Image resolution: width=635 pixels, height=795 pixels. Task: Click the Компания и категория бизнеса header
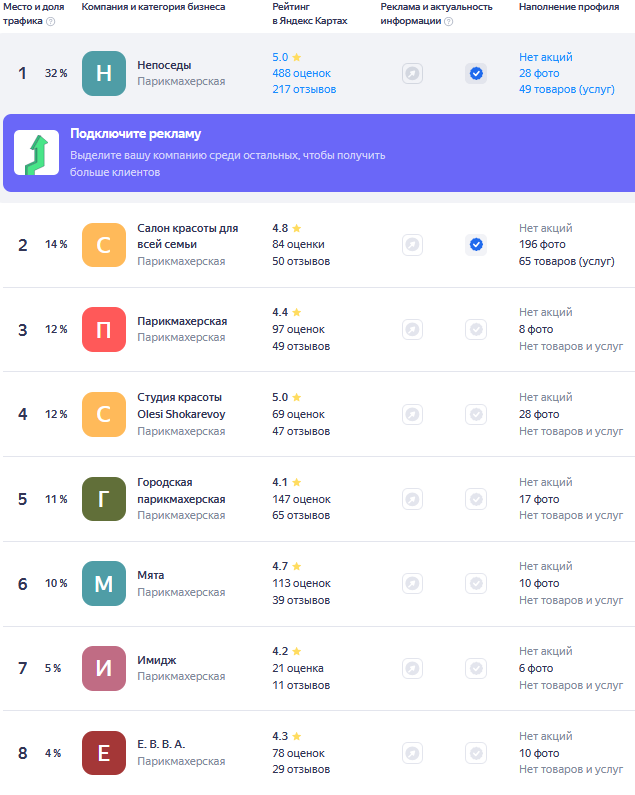[153, 7]
